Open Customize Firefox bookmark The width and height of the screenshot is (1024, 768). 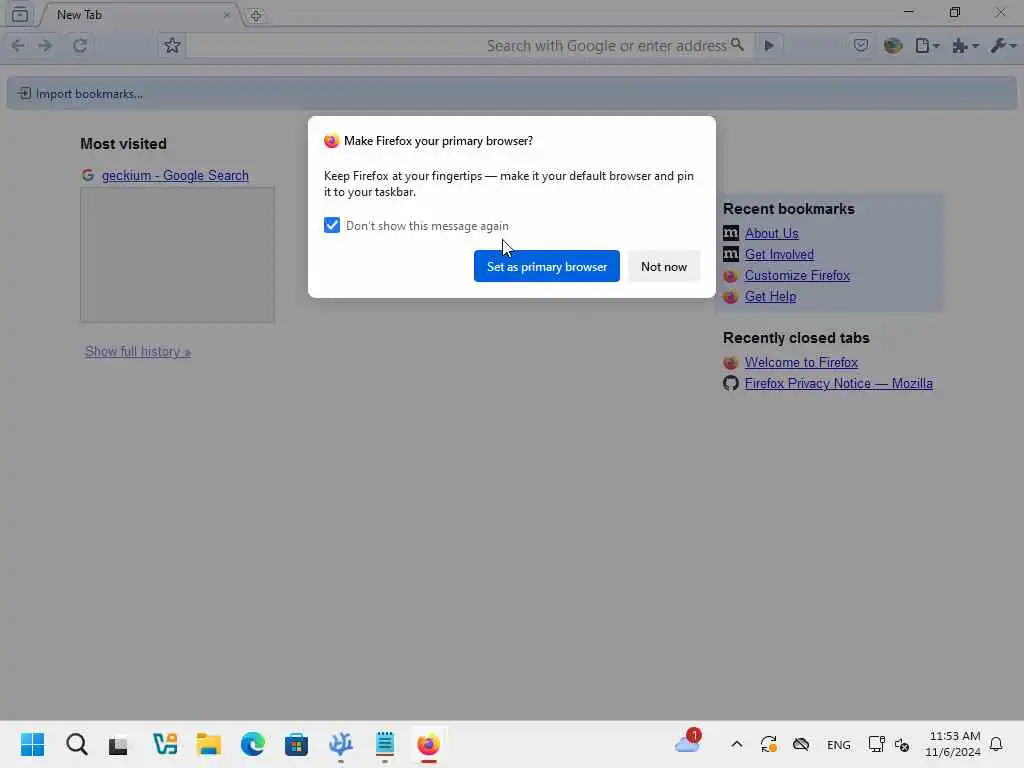[x=797, y=275]
